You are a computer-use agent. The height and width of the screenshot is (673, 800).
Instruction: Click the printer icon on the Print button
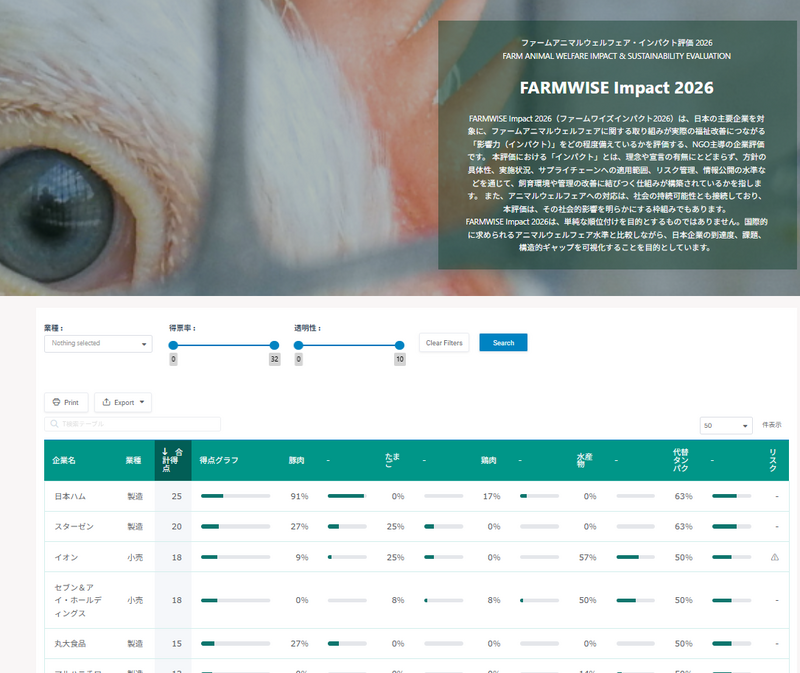click(55, 402)
